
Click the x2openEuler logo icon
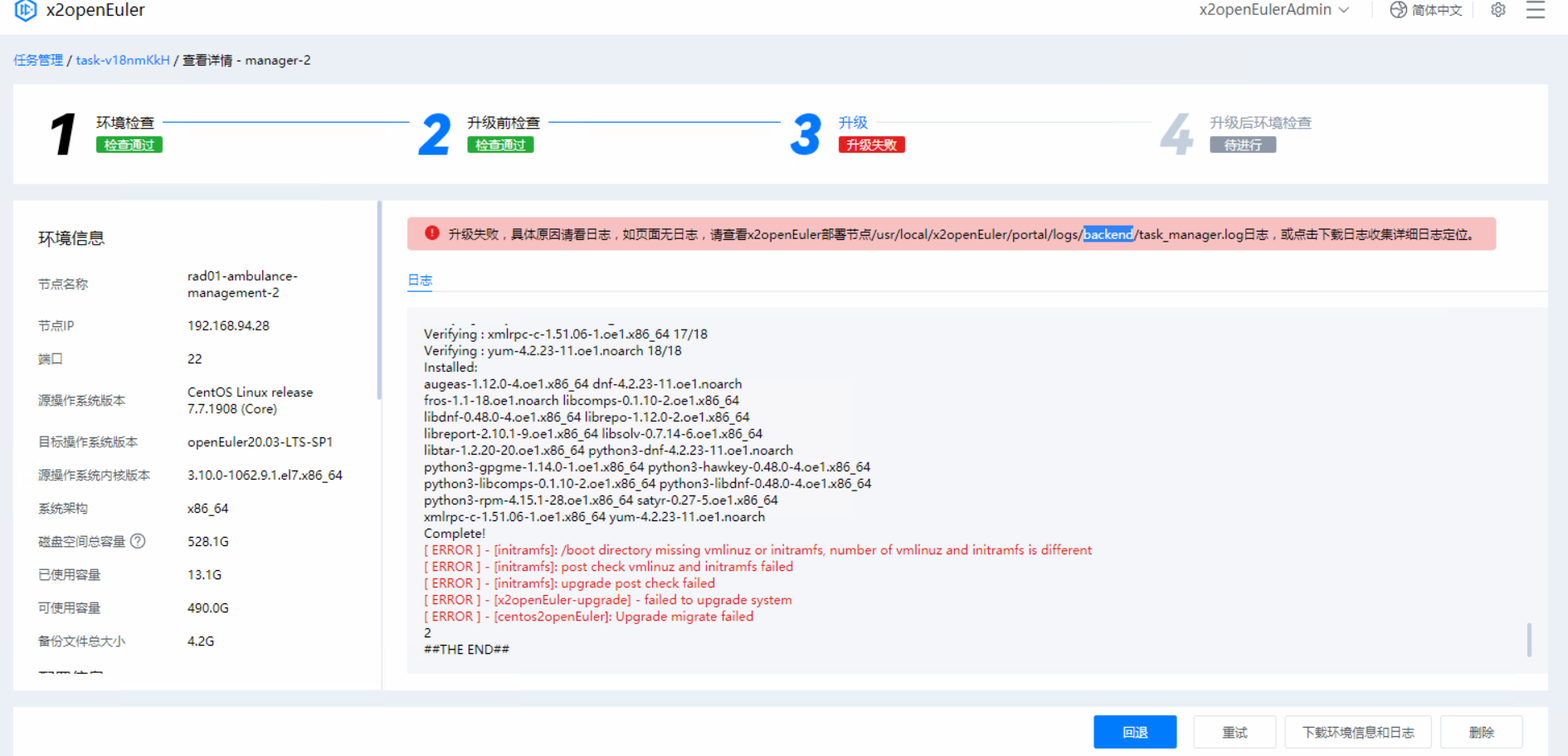(26, 10)
